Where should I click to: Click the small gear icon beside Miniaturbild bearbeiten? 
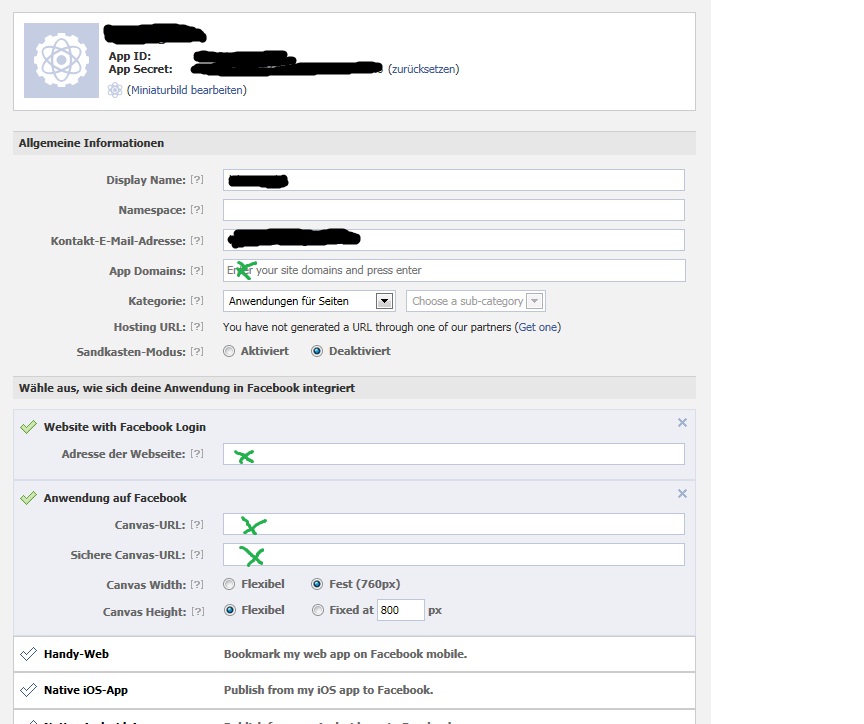tap(115, 90)
